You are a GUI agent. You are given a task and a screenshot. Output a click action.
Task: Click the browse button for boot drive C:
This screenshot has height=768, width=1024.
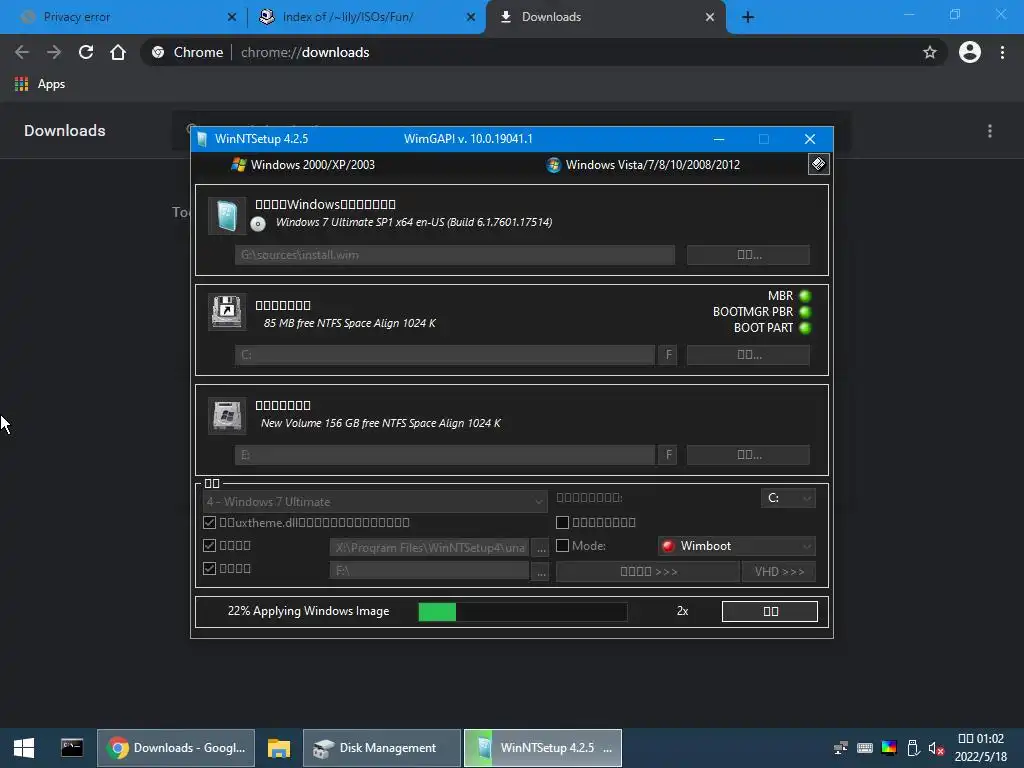(748, 355)
